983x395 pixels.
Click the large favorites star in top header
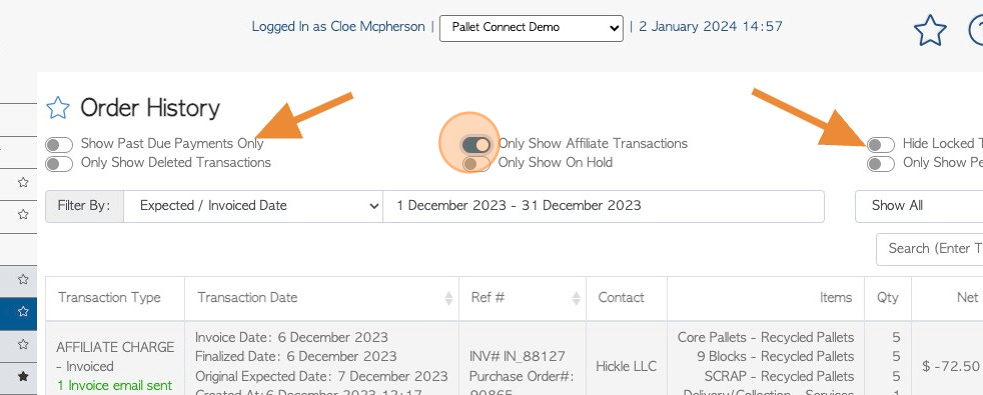click(x=930, y=30)
